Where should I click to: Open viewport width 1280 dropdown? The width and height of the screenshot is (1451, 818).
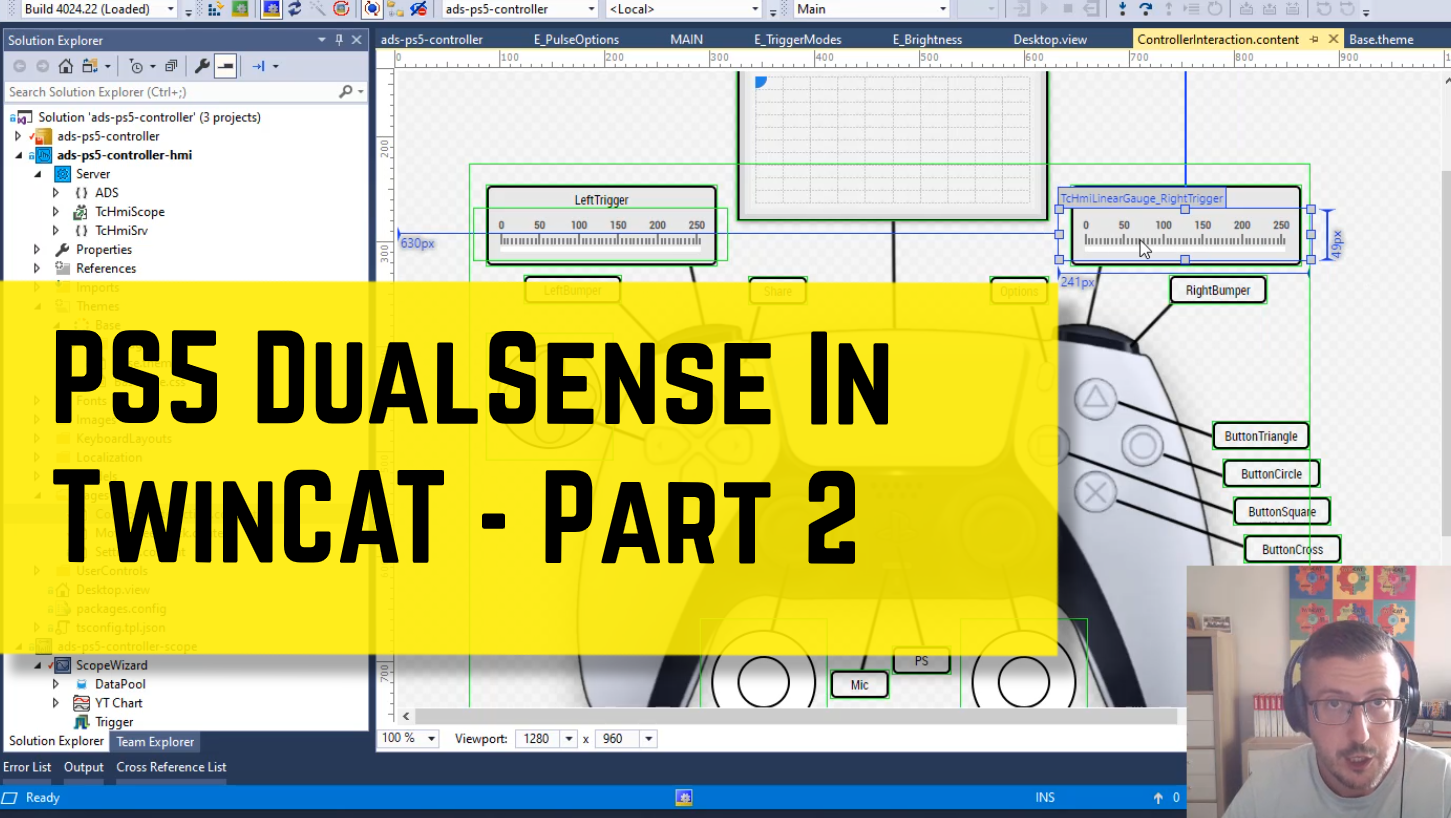pos(569,739)
